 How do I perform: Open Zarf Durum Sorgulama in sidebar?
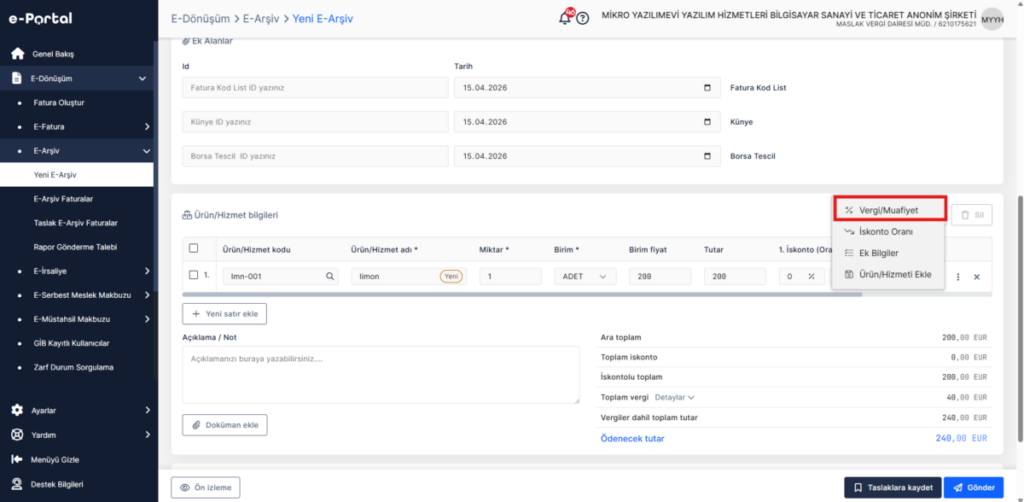click(73, 368)
